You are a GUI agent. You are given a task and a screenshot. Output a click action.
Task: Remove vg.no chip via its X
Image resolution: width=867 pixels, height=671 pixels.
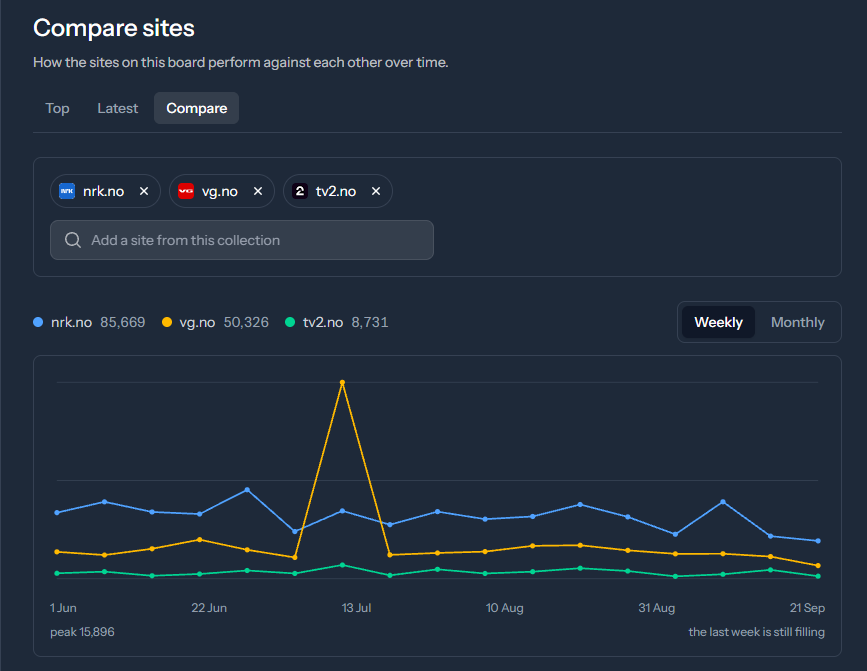(x=258, y=191)
